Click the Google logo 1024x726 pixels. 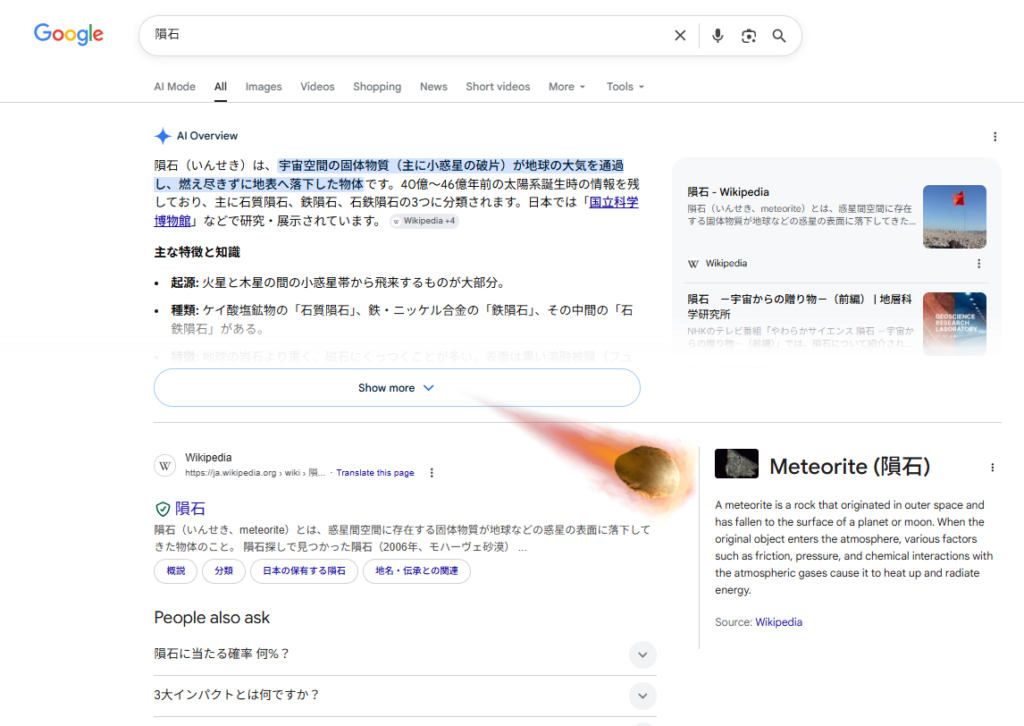click(69, 34)
